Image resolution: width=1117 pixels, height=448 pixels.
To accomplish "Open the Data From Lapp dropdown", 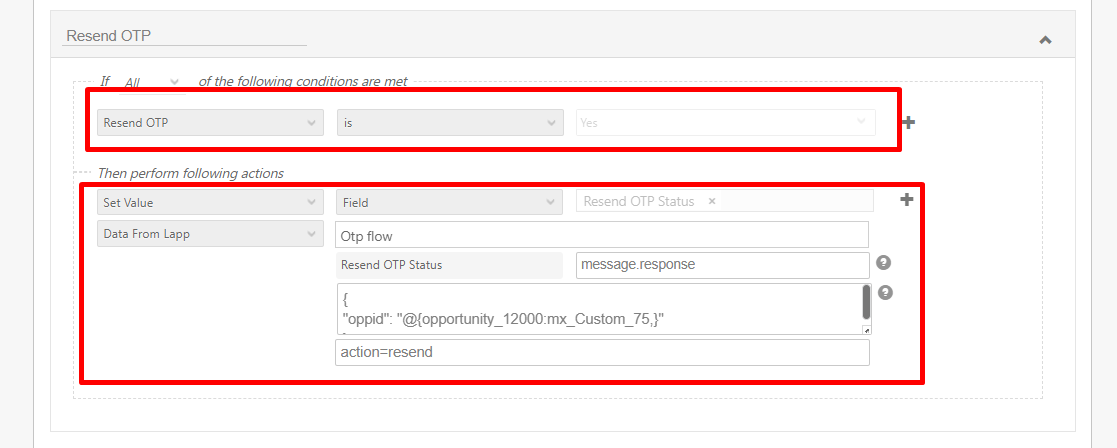I will tap(210, 235).
